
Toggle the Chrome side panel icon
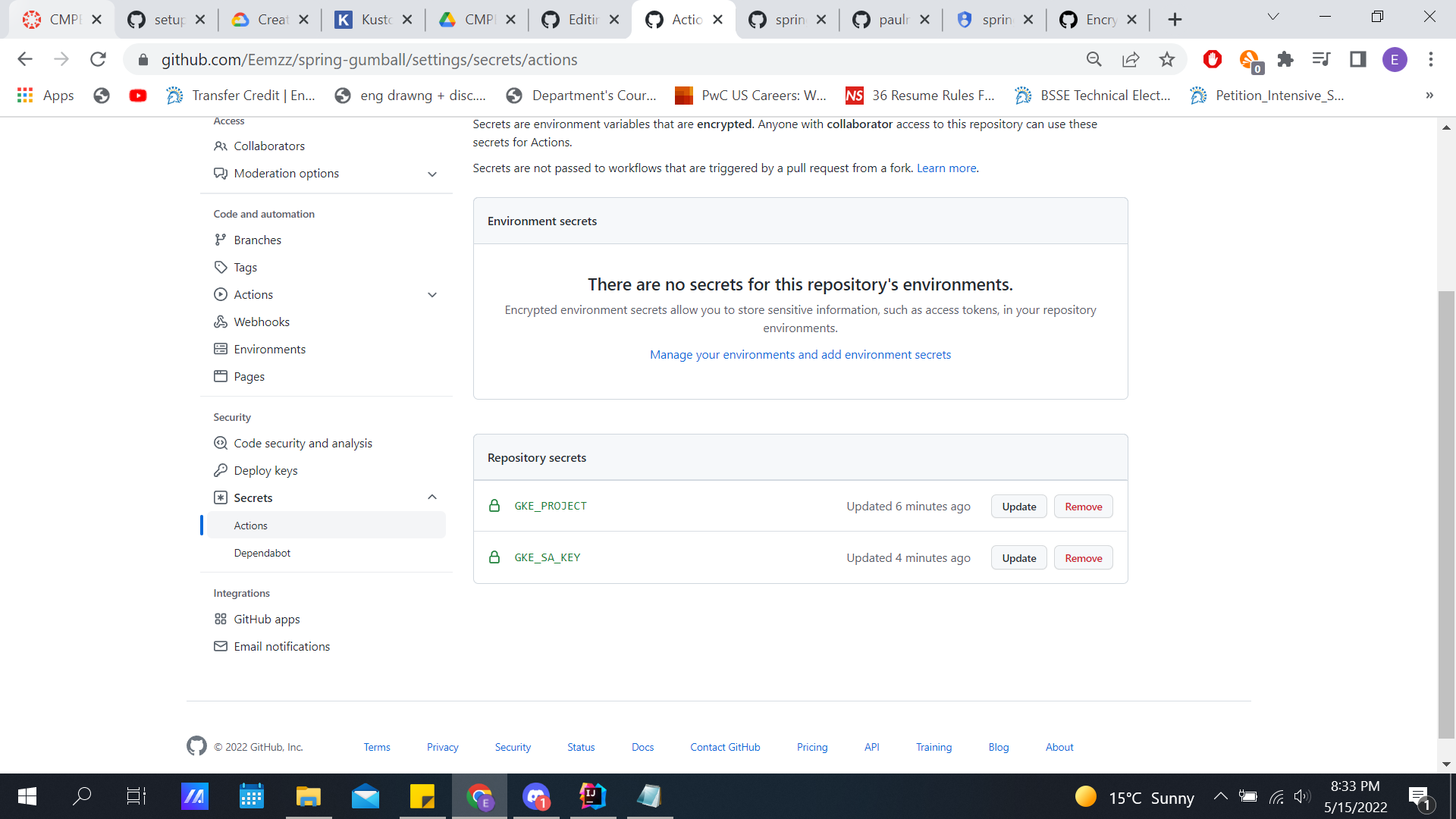point(1358,59)
